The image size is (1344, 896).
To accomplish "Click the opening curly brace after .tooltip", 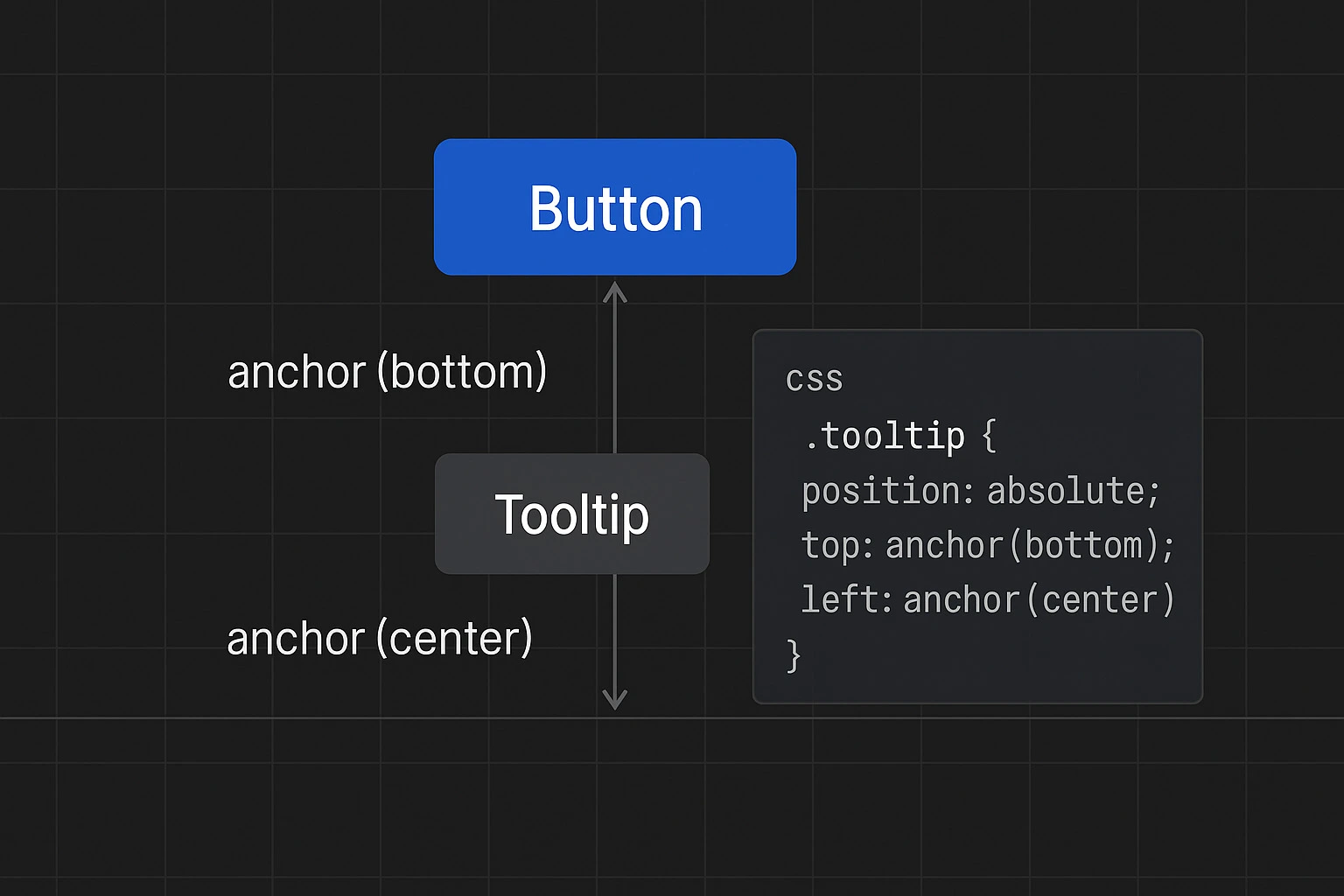I will tap(990, 436).
